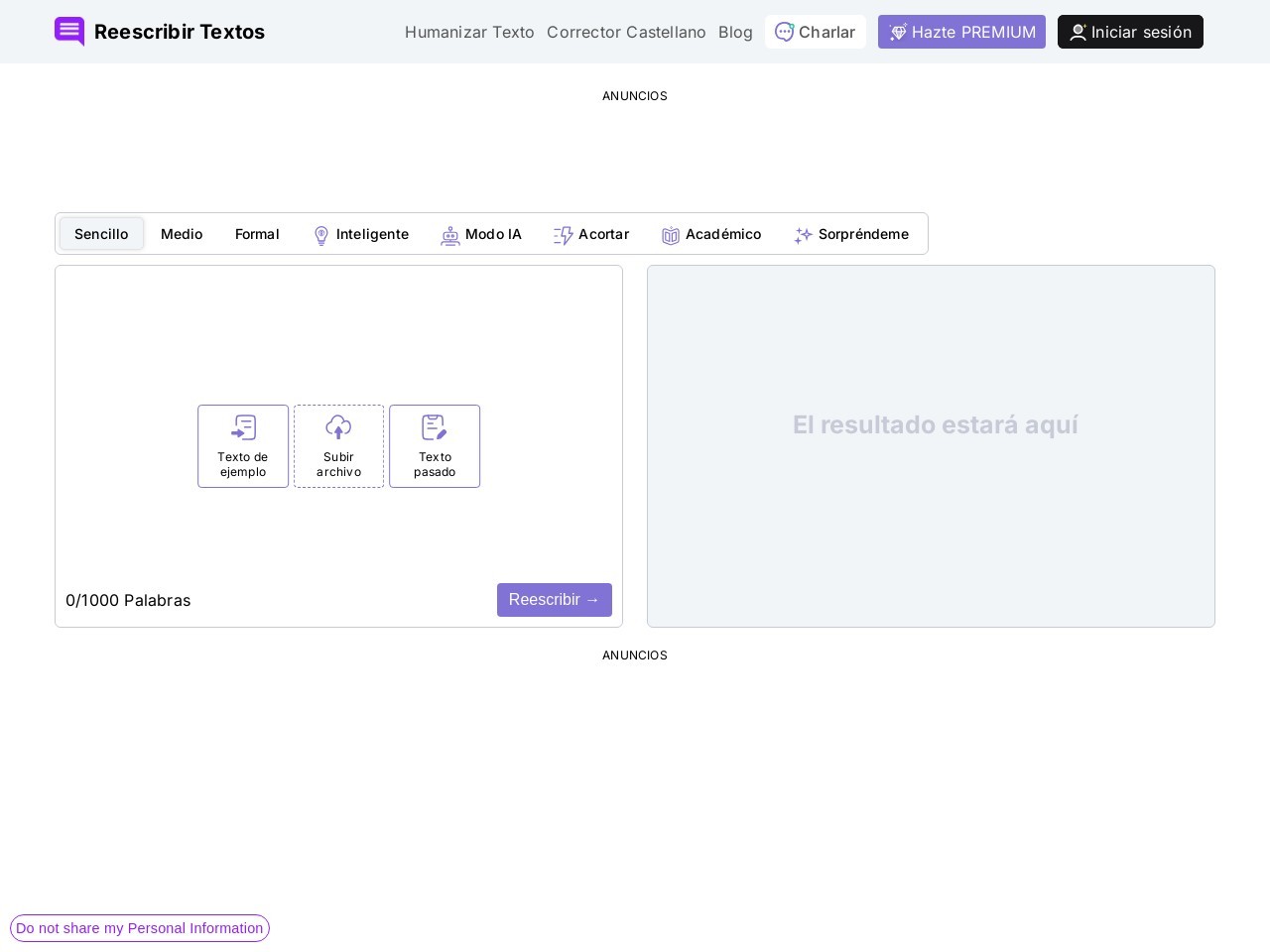Viewport: 1270px width, 952px height.
Task: Select the Sorpréndeme mode tab
Action: pos(851,234)
